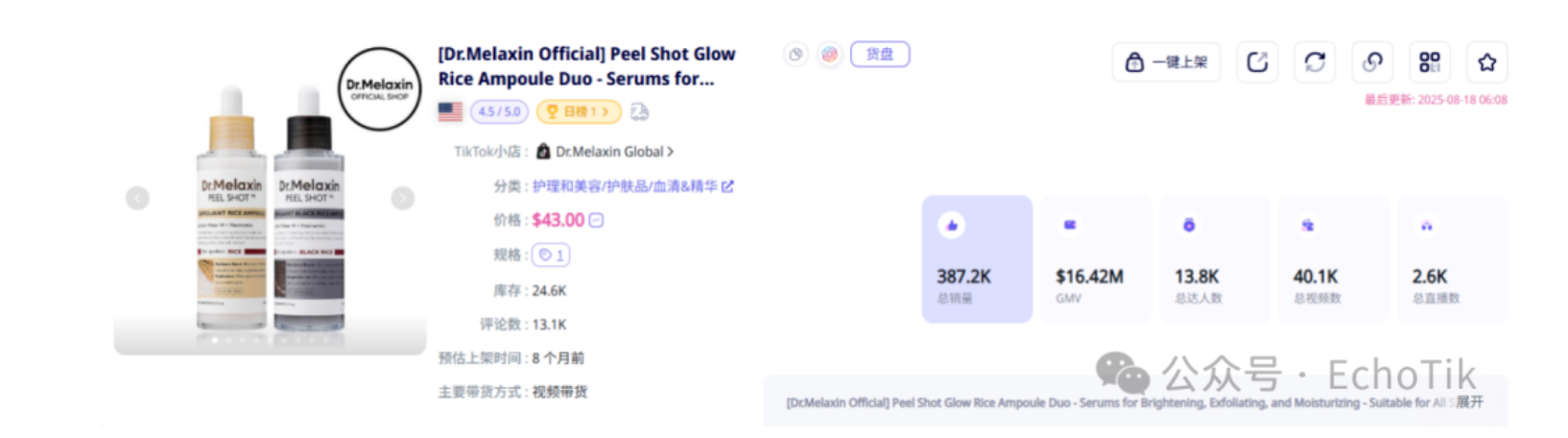The height and width of the screenshot is (438, 1568).
Task: Expand the full product title with 展开
Action: tap(1469, 402)
